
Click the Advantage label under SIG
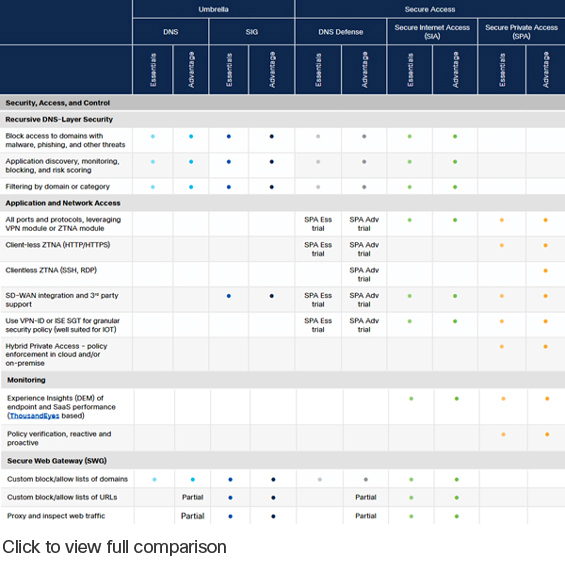click(272, 70)
